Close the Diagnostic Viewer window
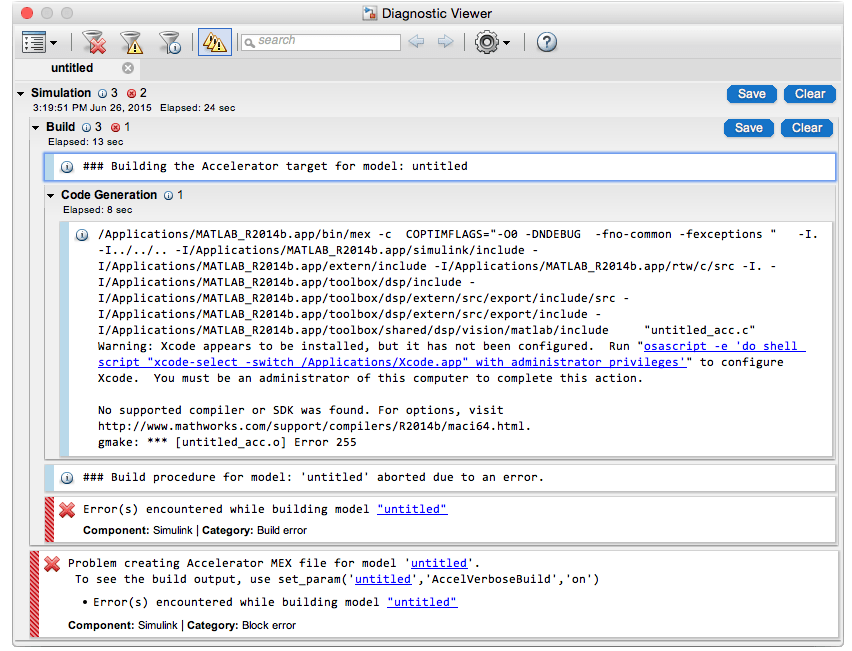The height and width of the screenshot is (651, 852). 27,13
